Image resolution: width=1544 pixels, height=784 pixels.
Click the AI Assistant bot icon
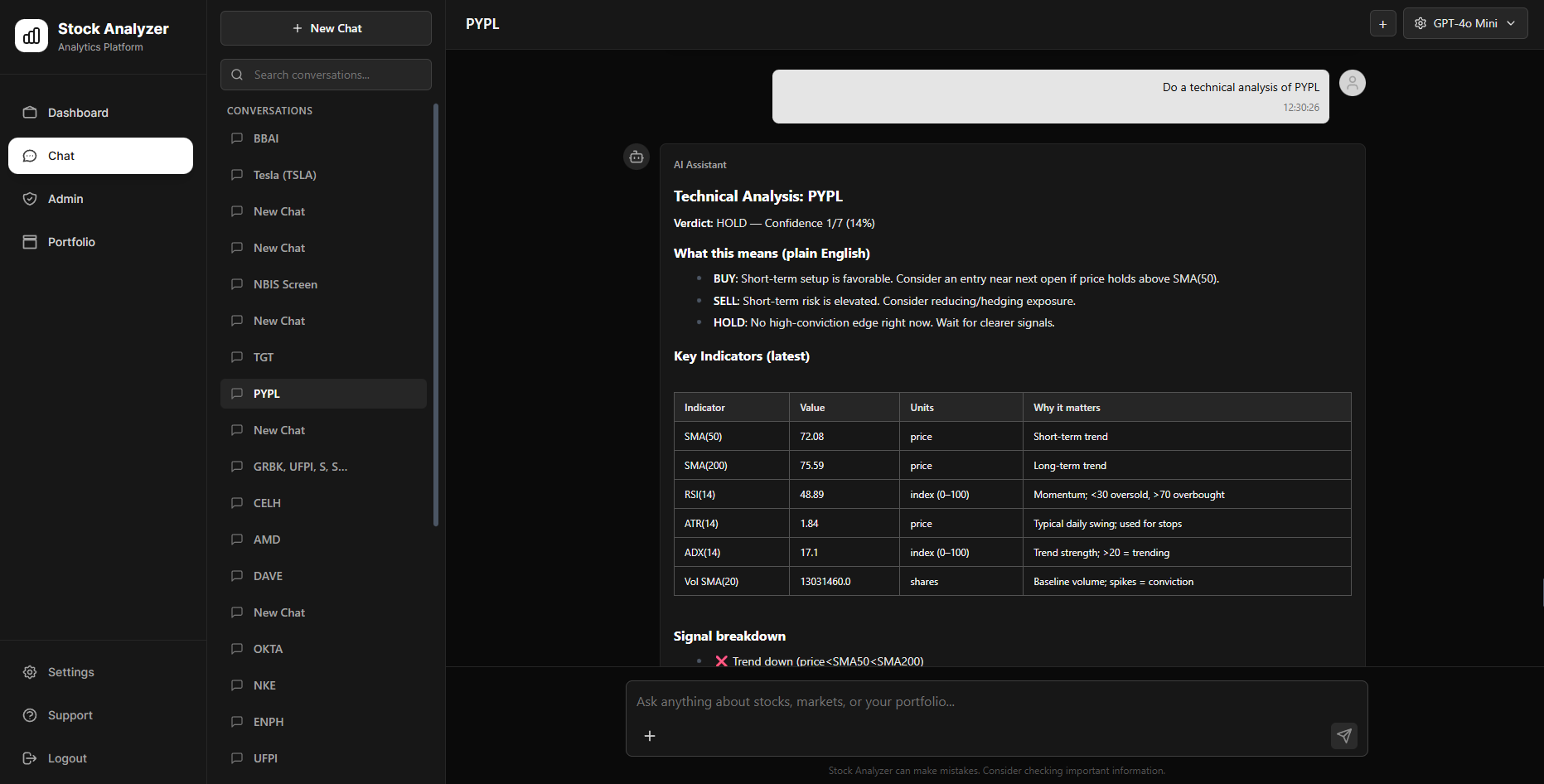coord(636,157)
